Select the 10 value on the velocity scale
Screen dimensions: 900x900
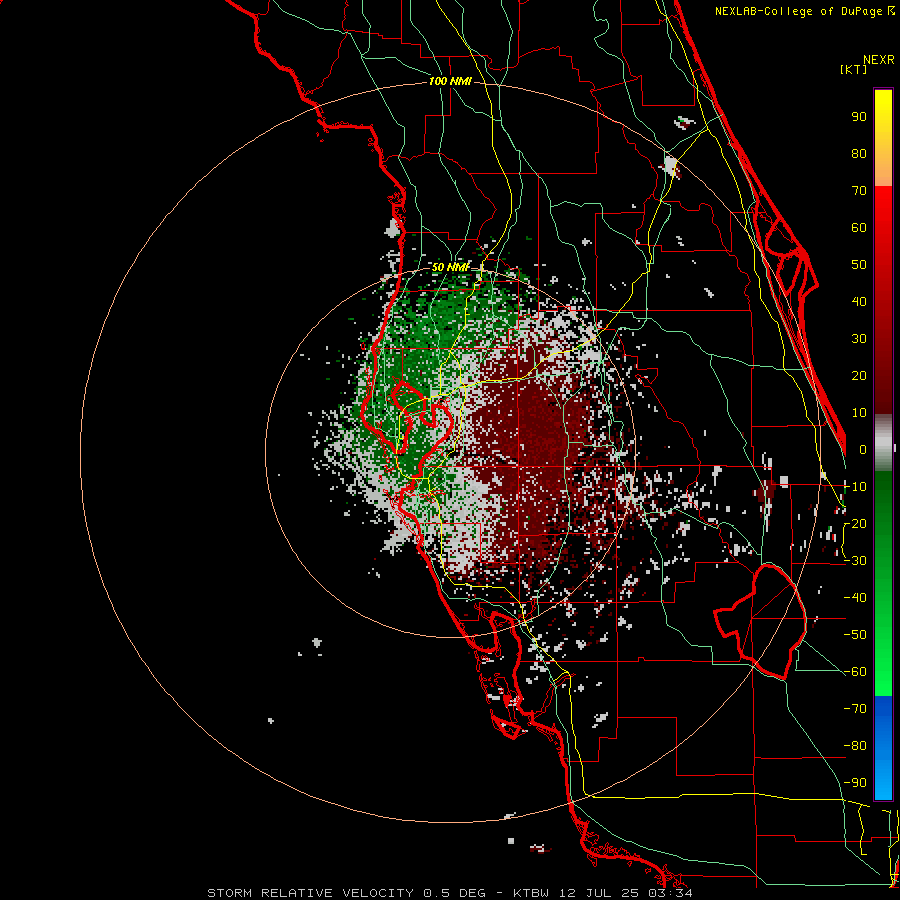(x=859, y=413)
